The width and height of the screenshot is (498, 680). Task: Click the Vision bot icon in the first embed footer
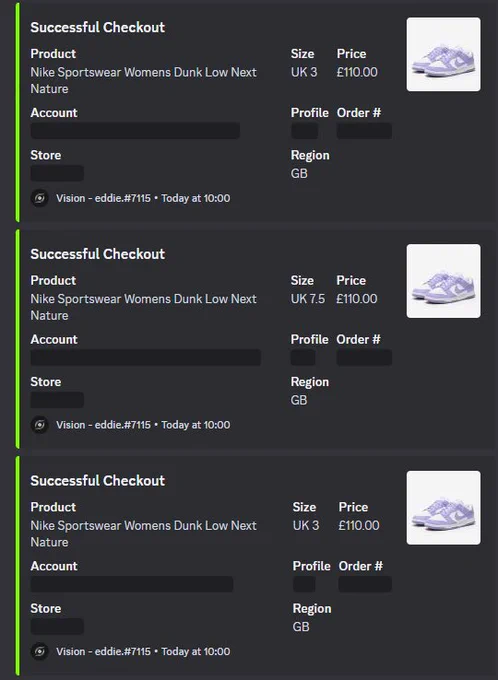(39, 198)
